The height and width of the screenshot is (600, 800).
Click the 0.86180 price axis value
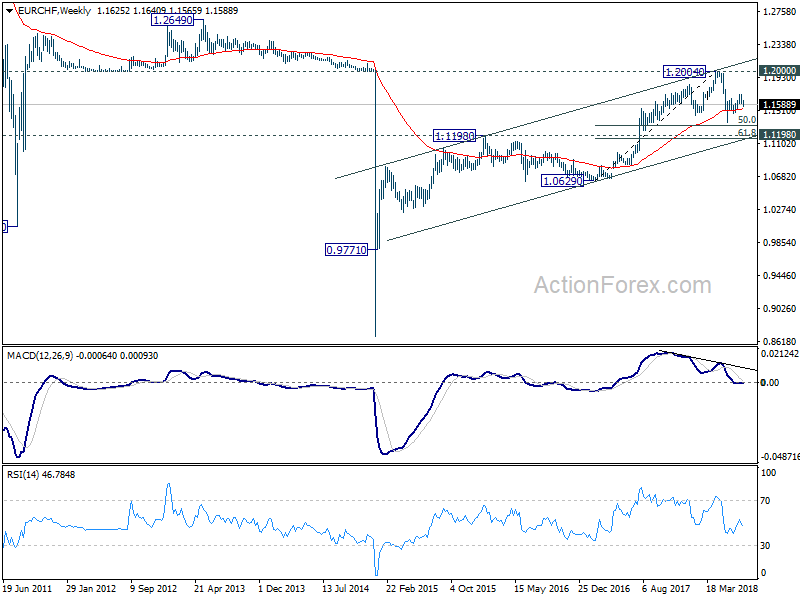(x=779, y=341)
